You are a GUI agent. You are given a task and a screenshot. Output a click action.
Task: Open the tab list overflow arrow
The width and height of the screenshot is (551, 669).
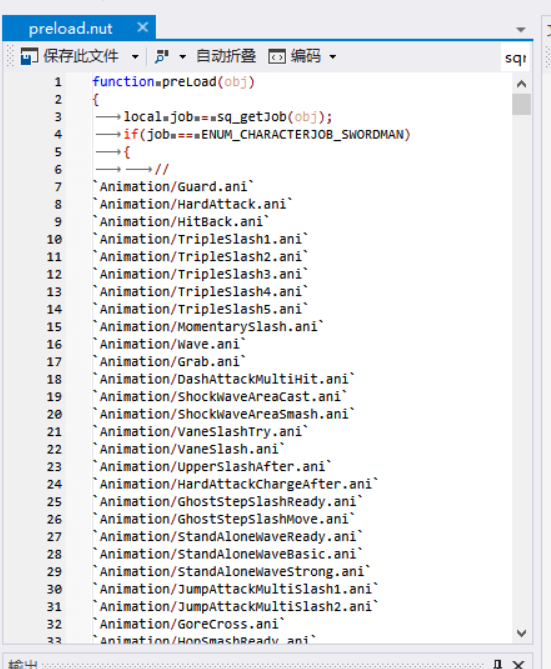click(521, 29)
